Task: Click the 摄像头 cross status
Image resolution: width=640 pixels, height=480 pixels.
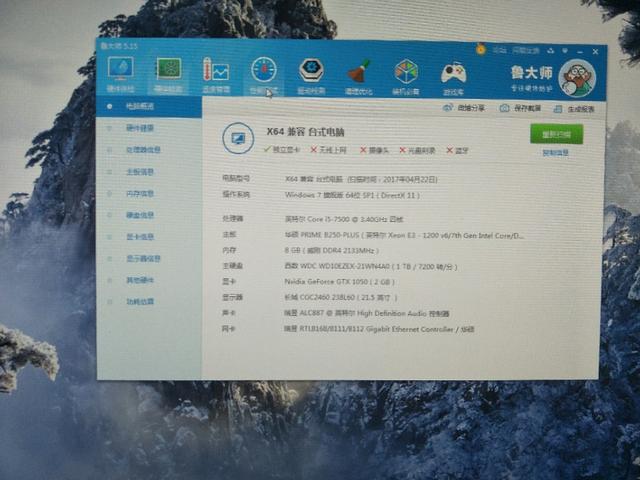Action: pos(374,150)
